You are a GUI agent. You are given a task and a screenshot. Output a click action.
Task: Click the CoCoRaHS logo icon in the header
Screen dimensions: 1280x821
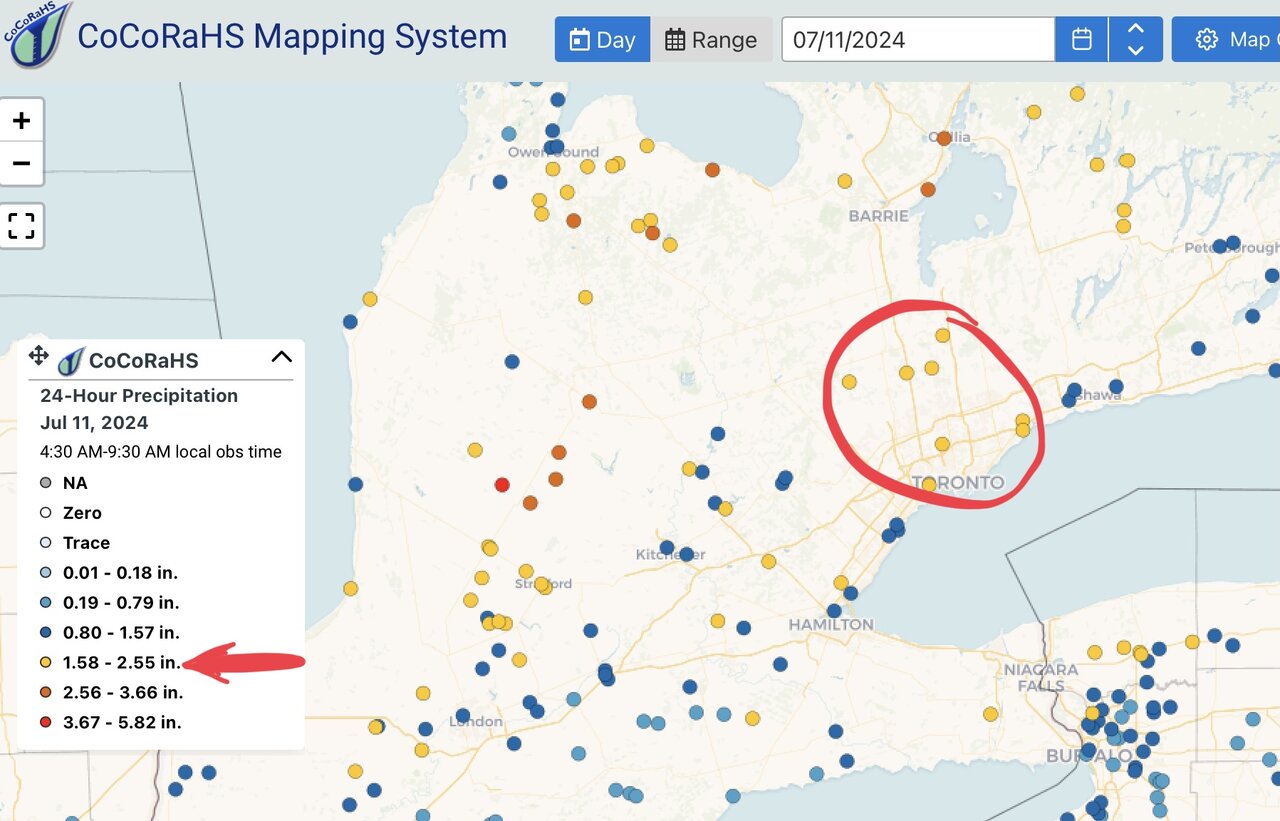click(36, 36)
